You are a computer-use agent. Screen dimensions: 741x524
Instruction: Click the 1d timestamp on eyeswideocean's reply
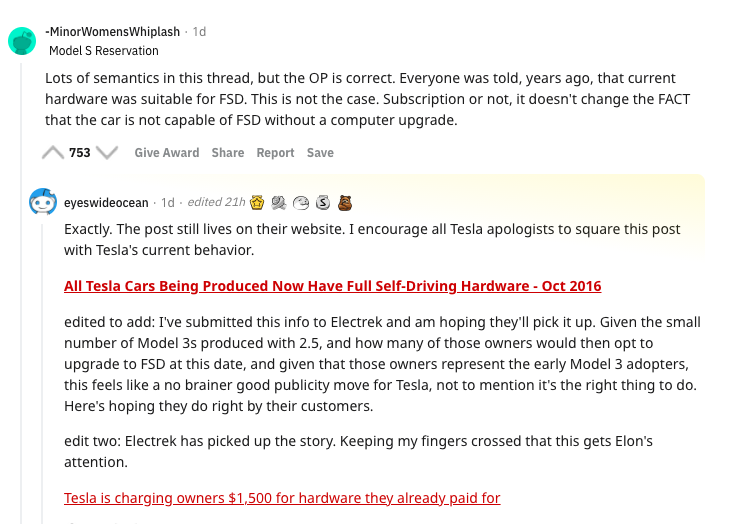point(168,202)
